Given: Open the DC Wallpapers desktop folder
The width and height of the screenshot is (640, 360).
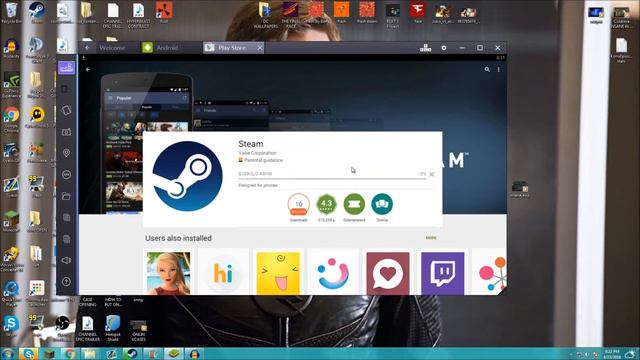Looking at the screenshot, I should (265, 15).
